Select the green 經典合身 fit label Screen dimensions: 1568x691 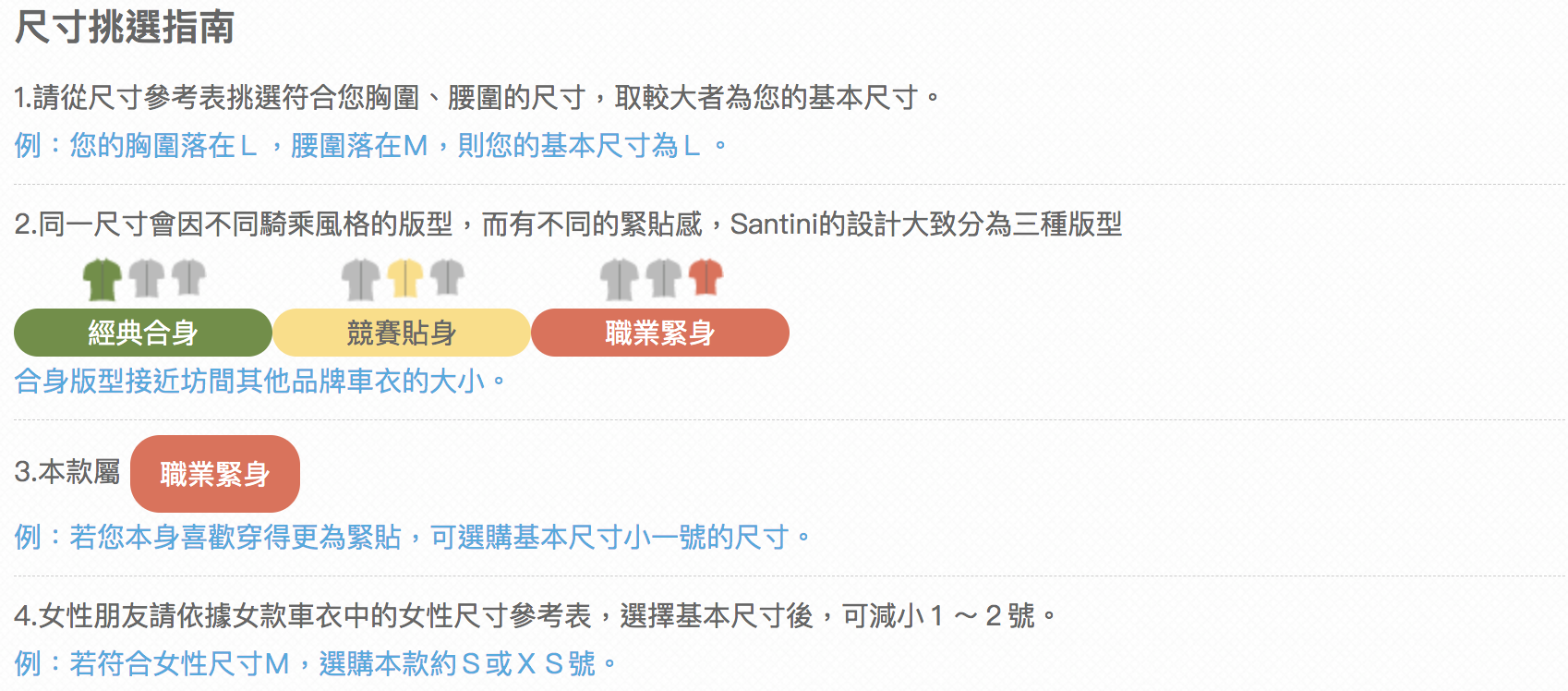(143, 333)
